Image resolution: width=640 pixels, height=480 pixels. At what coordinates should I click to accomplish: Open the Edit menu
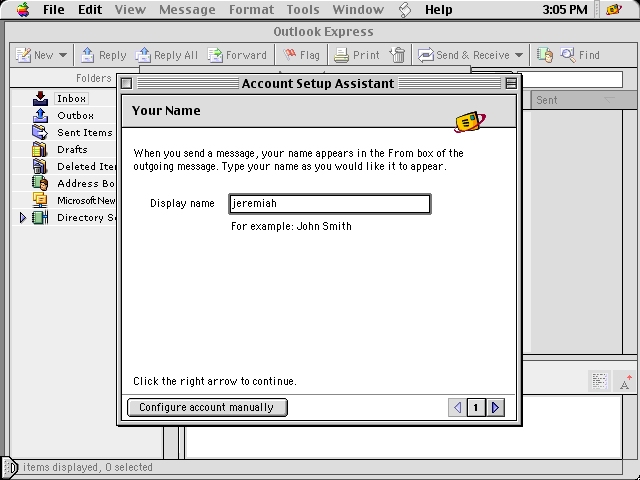point(90,9)
